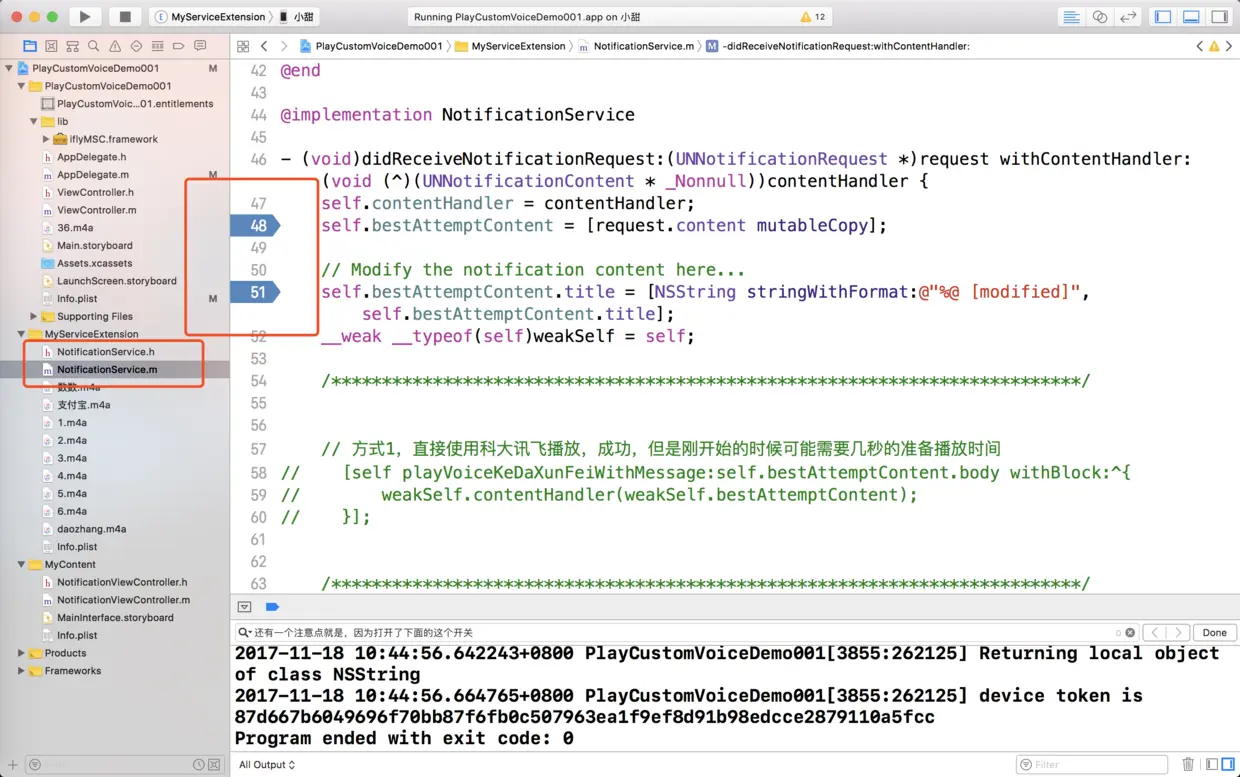Viewport: 1240px width, 777px height.
Task: Toggle the Debug area visibility
Action: tap(1191, 17)
